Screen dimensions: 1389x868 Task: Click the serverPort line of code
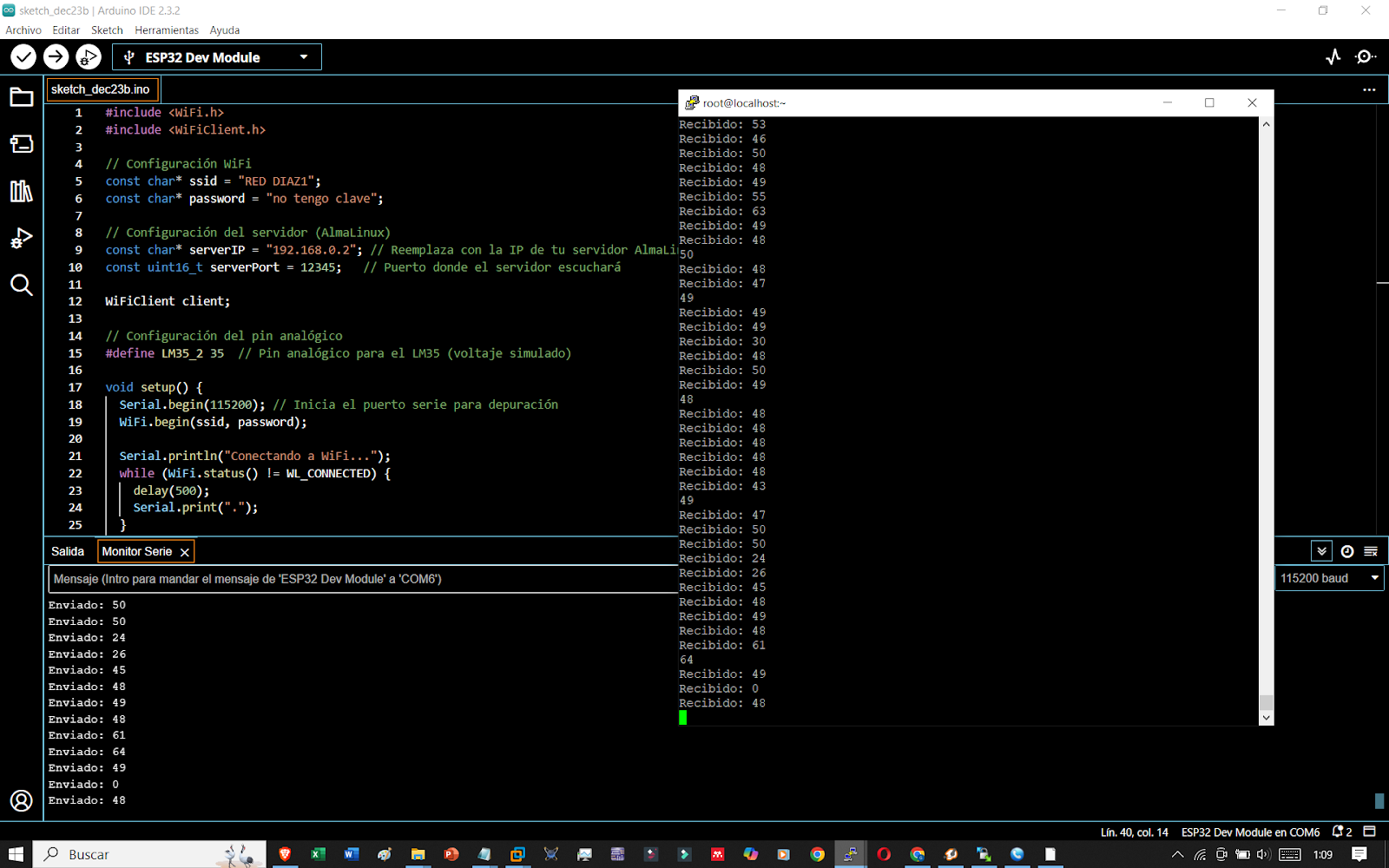pyautogui.click(x=363, y=267)
